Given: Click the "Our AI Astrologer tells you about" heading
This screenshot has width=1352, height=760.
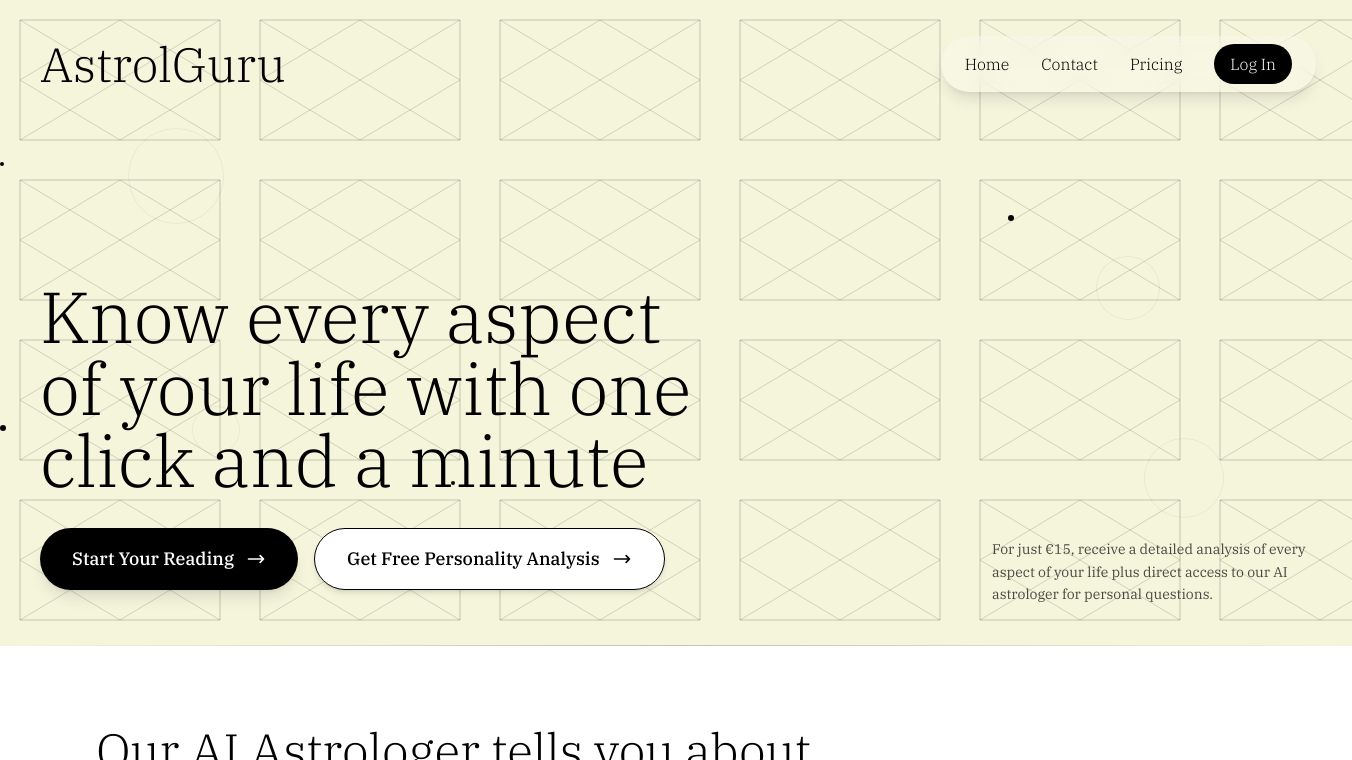Looking at the screenshot, I should [453, 745].
